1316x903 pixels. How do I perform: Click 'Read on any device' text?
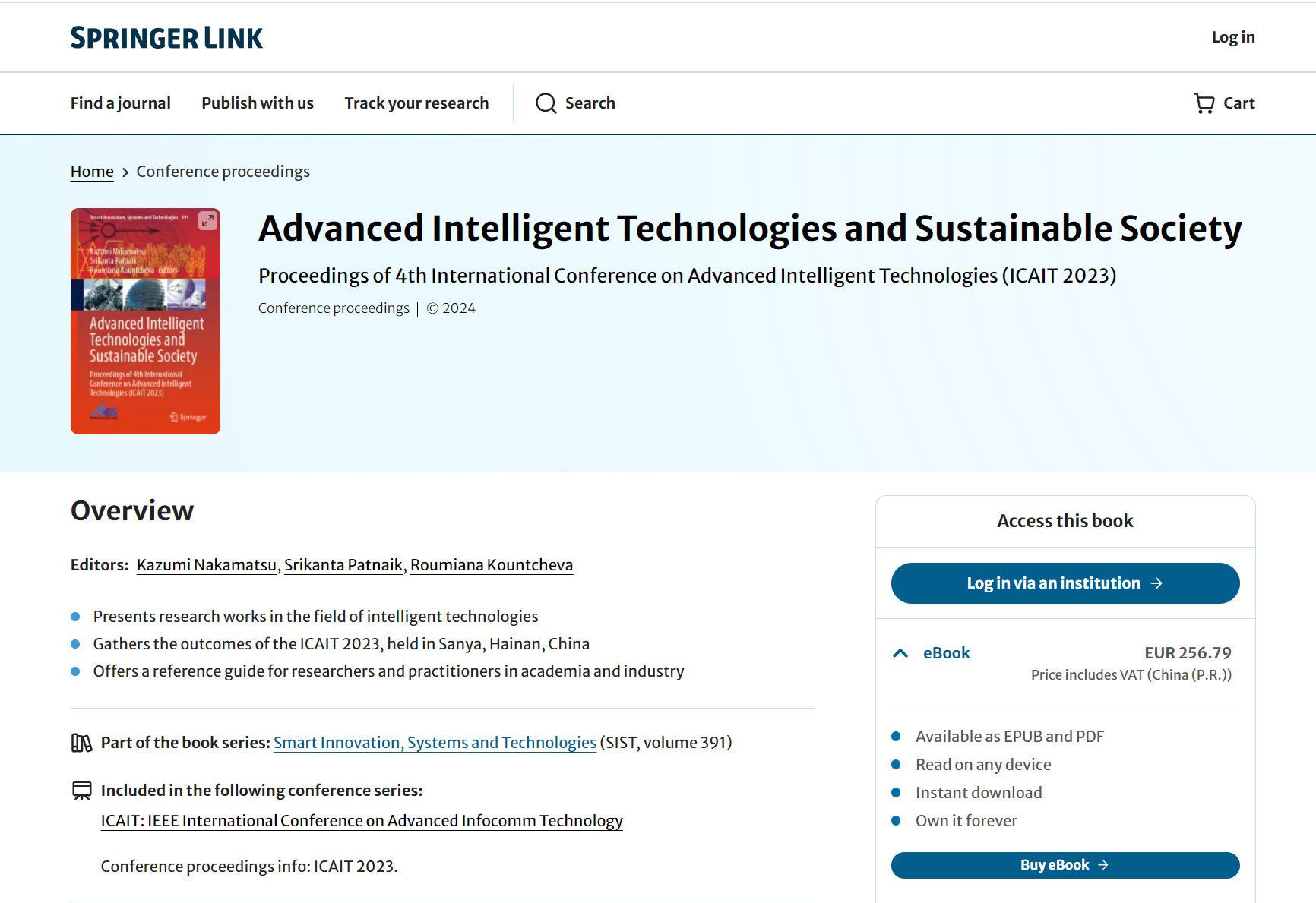pyautogui.click(x=983, y=765)
